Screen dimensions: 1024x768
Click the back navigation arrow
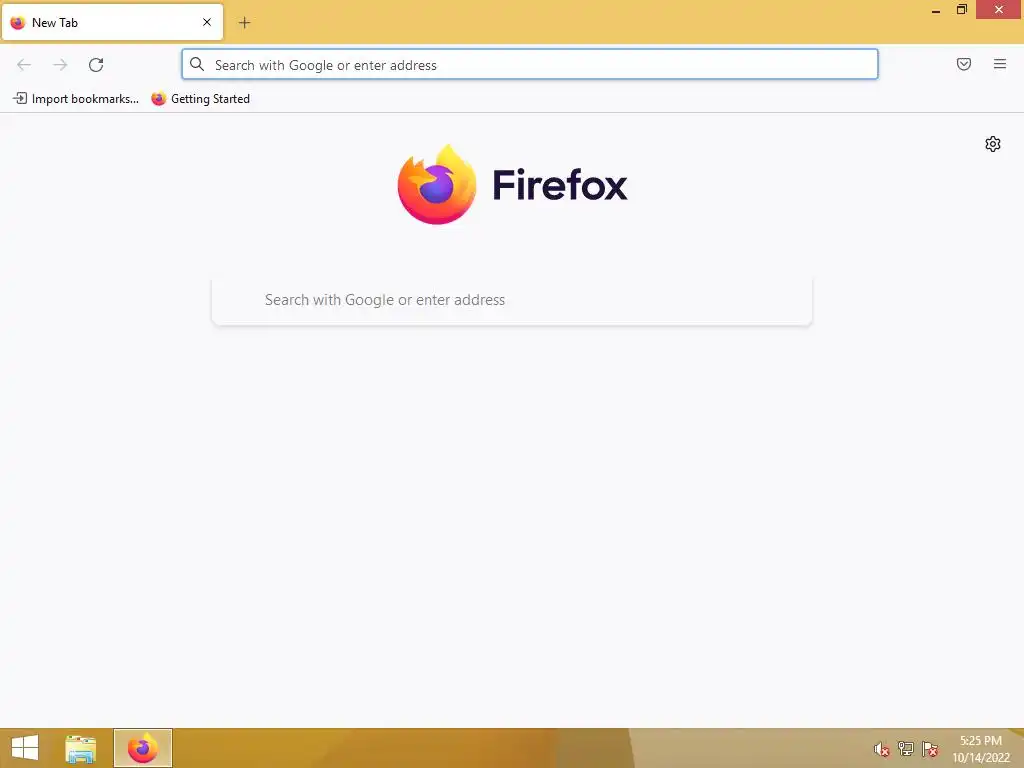pos(24,65)
